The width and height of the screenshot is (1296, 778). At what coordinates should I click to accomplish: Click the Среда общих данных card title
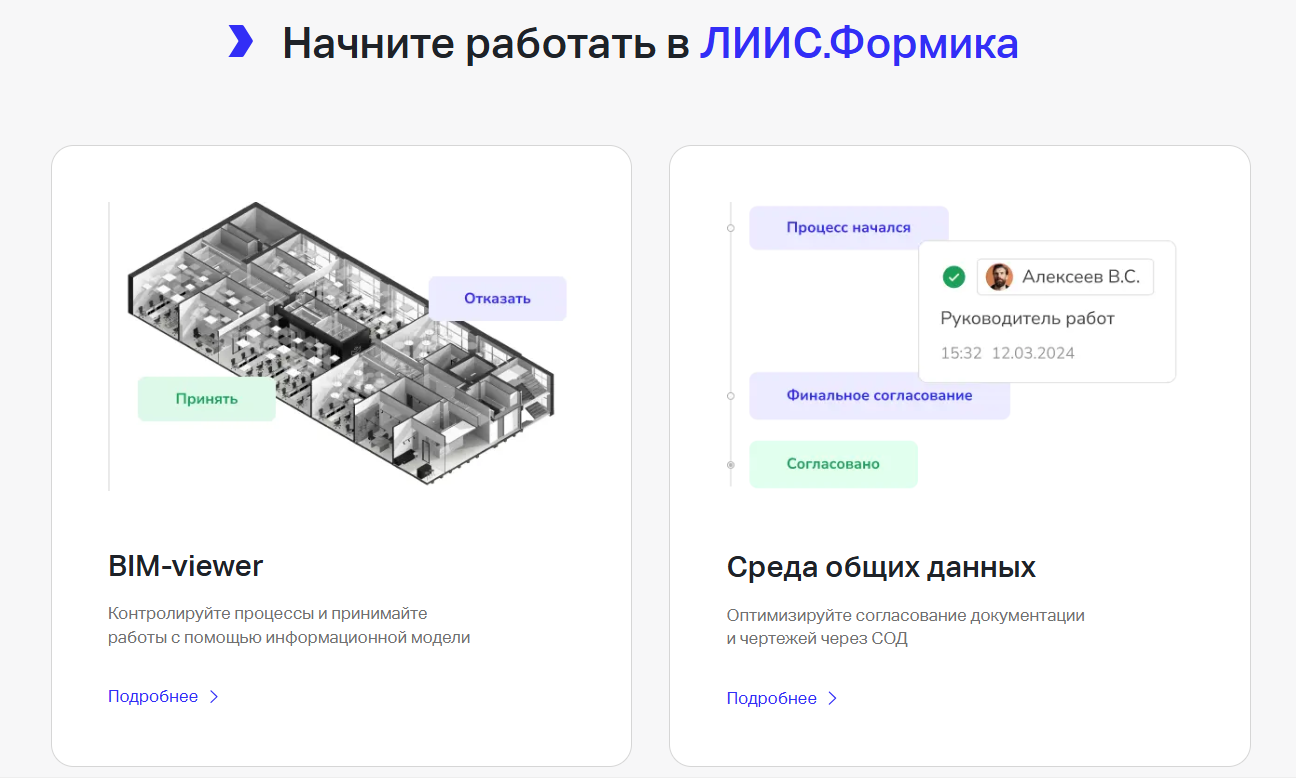point(881,567)
